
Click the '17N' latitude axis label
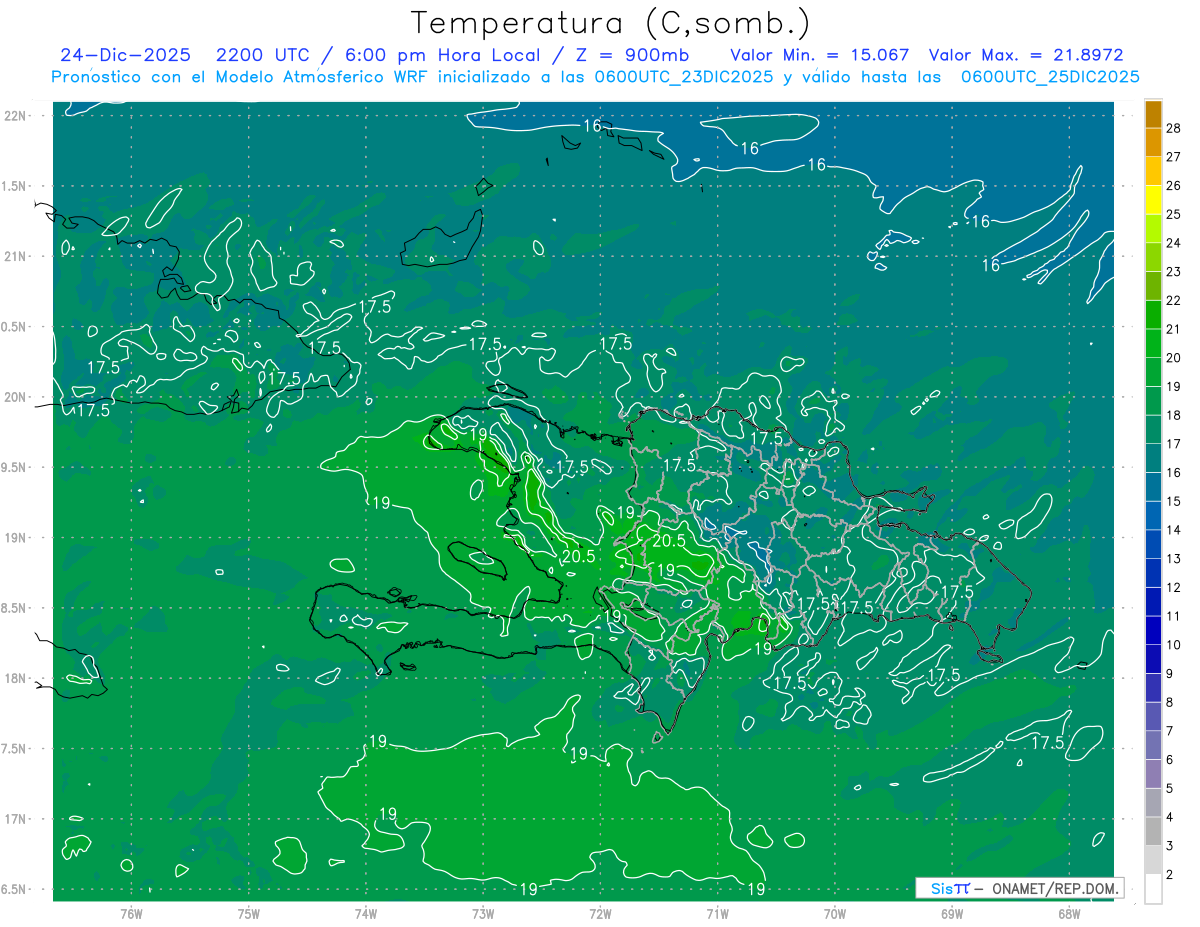point(15,819)
